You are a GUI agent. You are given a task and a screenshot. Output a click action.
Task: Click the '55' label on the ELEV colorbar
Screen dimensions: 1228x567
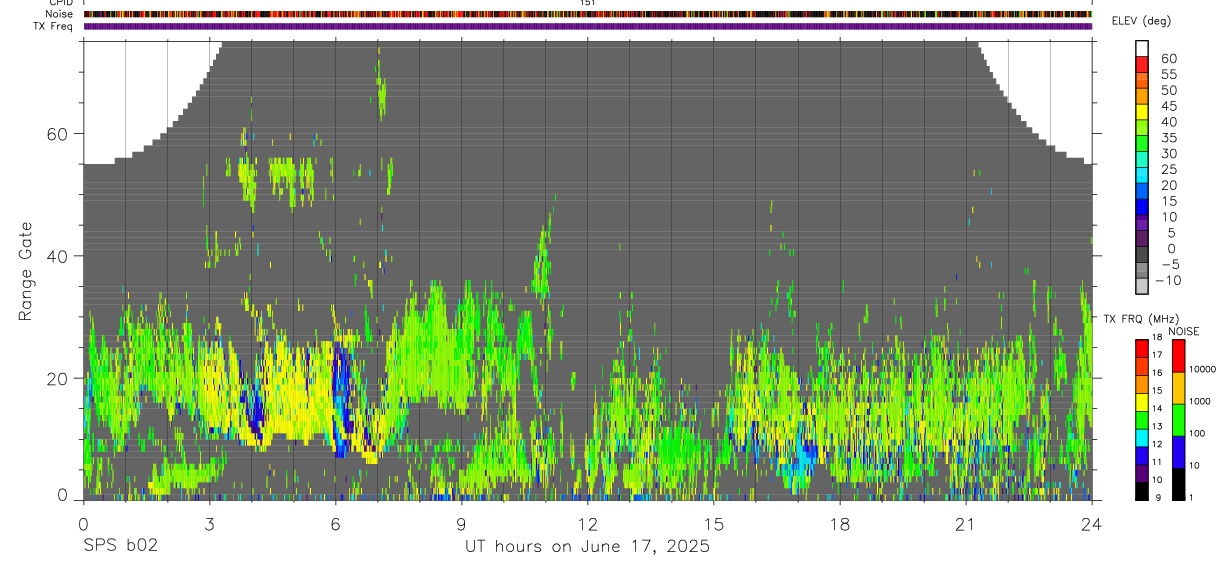(x=1167, y=75)
